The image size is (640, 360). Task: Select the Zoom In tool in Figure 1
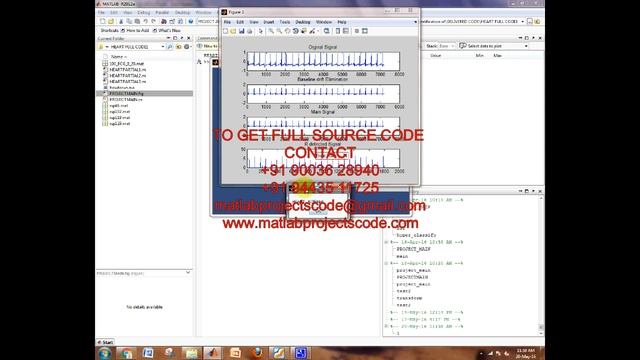tap(271, 31)
